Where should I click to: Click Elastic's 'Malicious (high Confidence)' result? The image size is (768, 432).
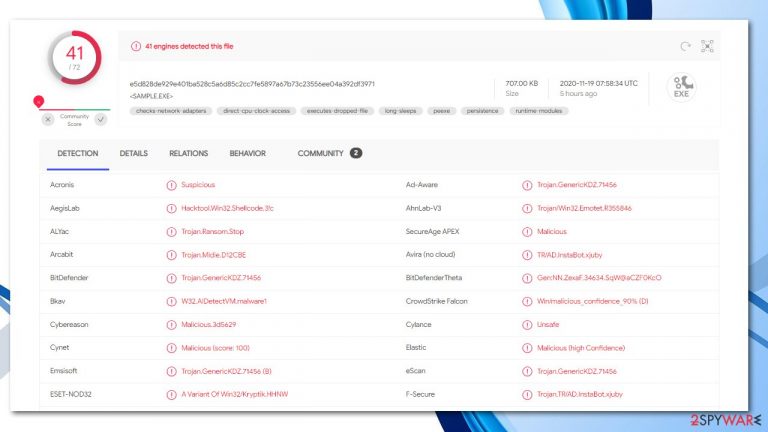point(581,348)
